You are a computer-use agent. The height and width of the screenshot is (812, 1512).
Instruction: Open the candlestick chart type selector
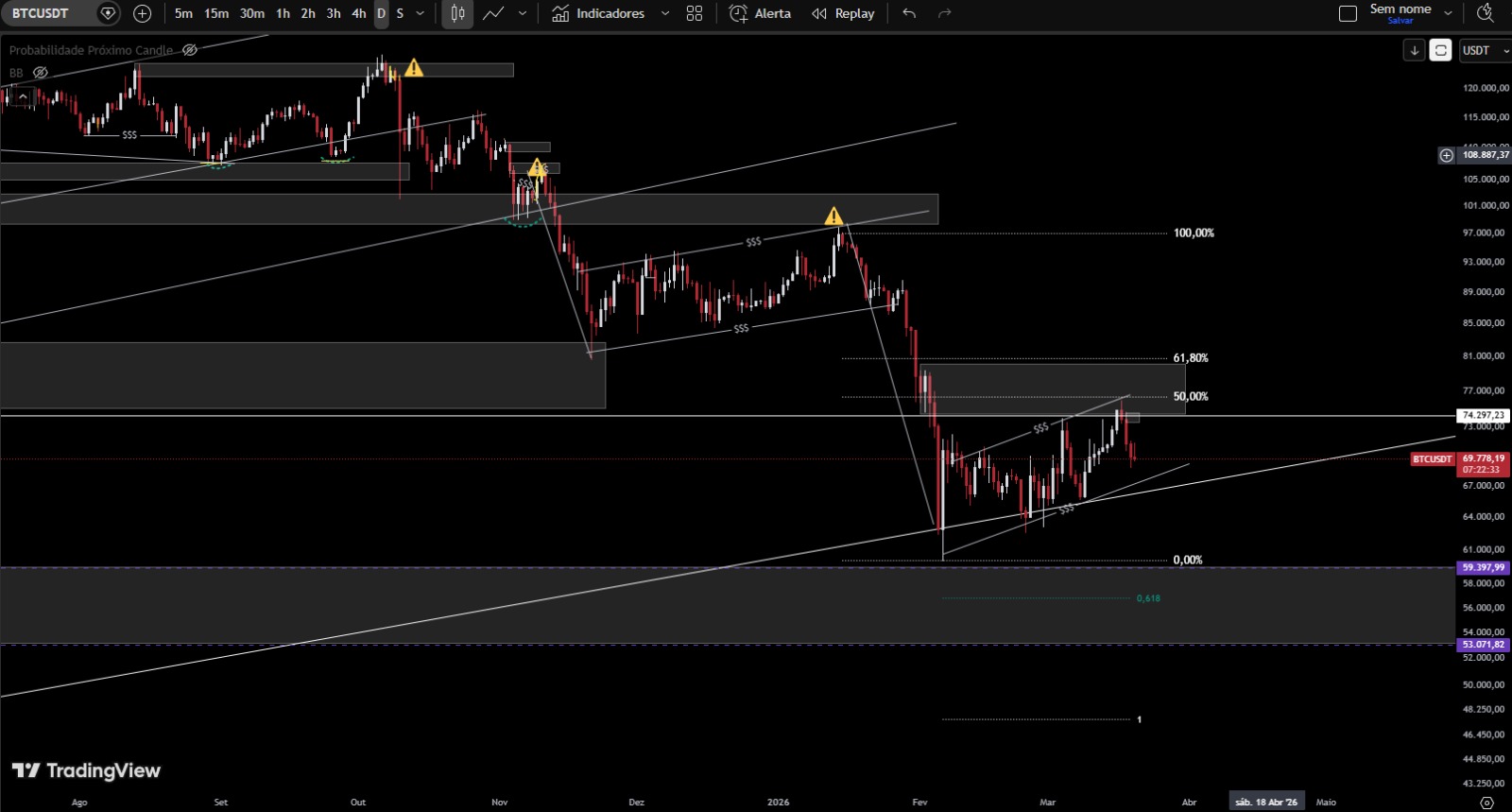pos(457,13)
